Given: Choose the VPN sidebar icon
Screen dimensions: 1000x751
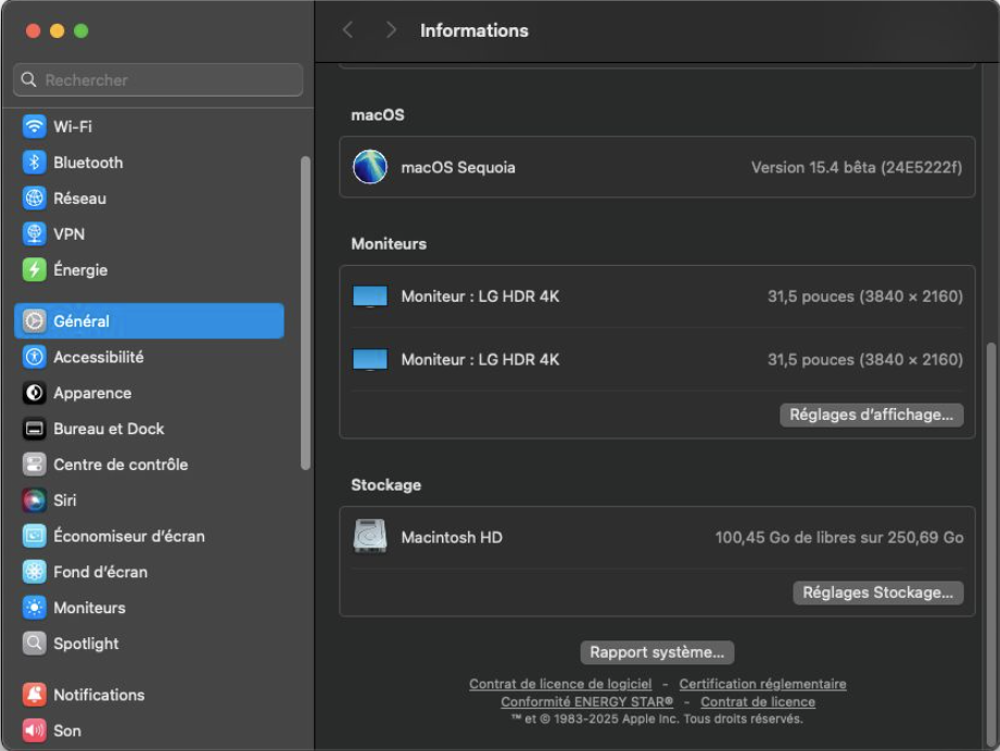Looking at the screenshot, I should [34, 233].
